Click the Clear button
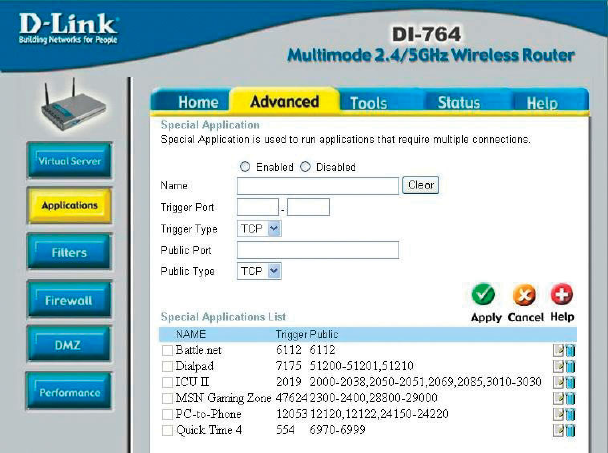 pos(421,185)
